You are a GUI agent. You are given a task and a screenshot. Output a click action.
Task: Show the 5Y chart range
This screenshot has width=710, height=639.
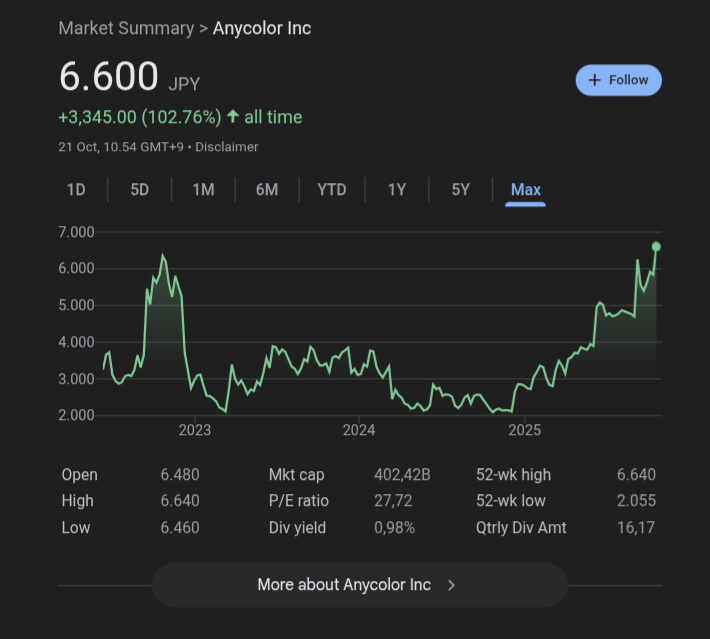click(460, 189)
